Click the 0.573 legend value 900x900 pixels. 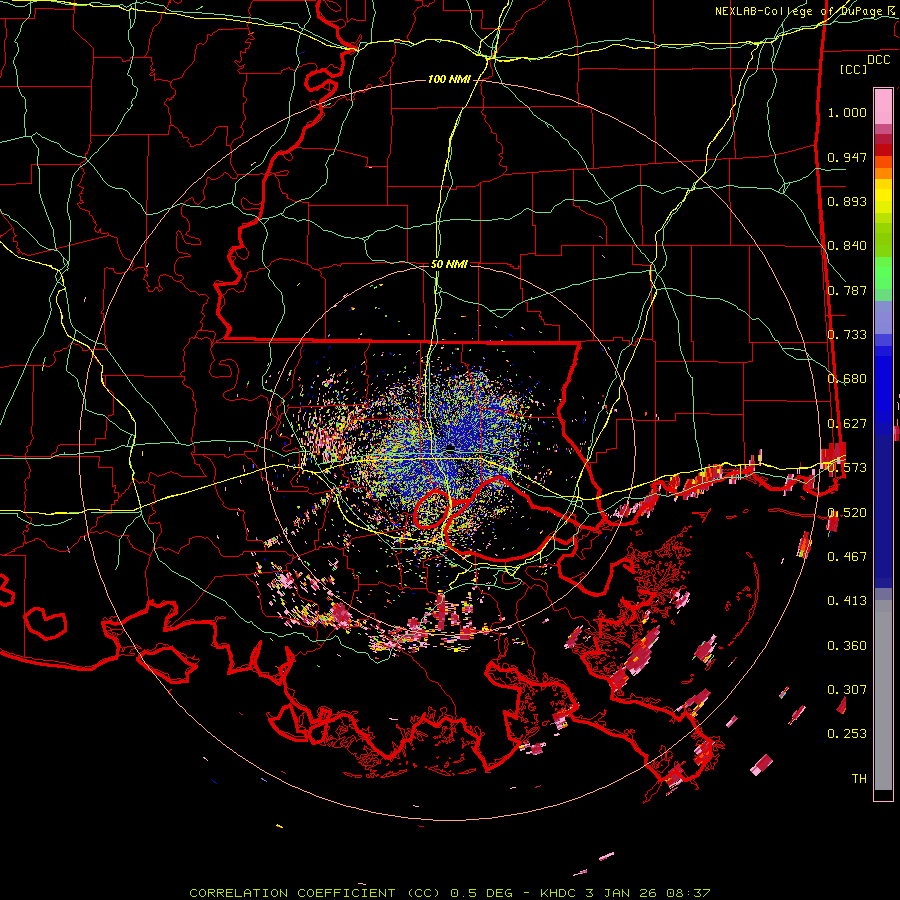pyautogui.click(x=847, y=468)
